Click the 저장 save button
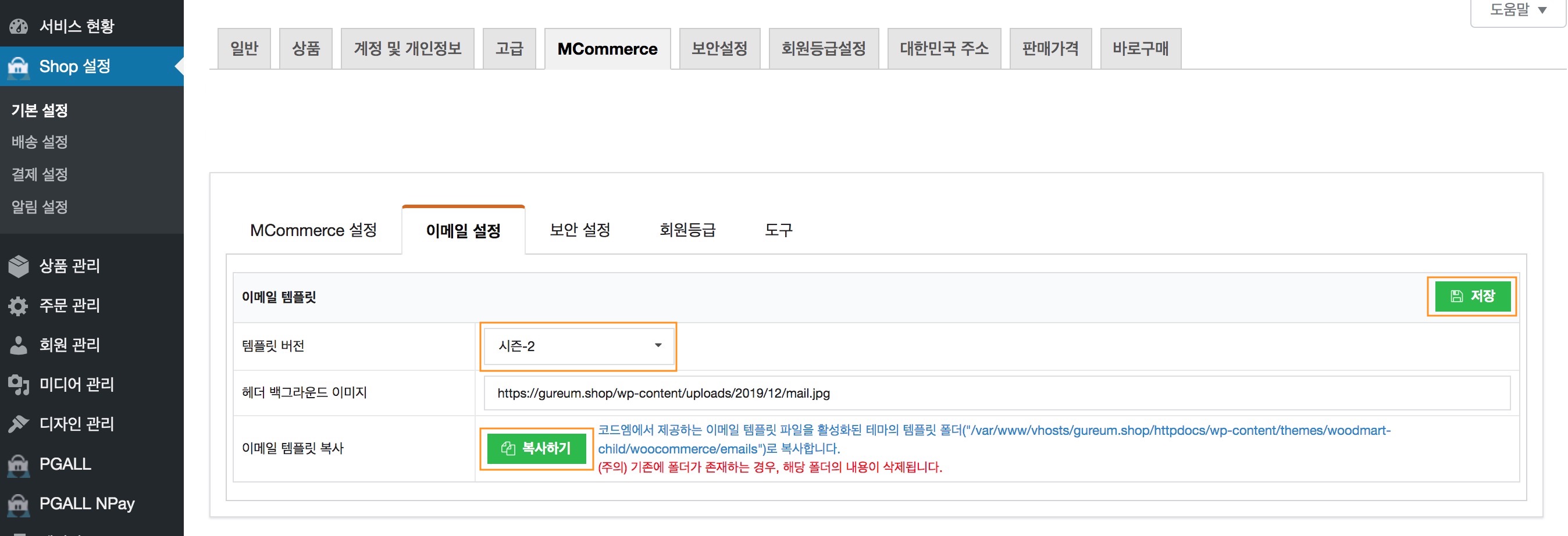The height and width of the screenshot is (536, 1568). [x=1473, y=296]
